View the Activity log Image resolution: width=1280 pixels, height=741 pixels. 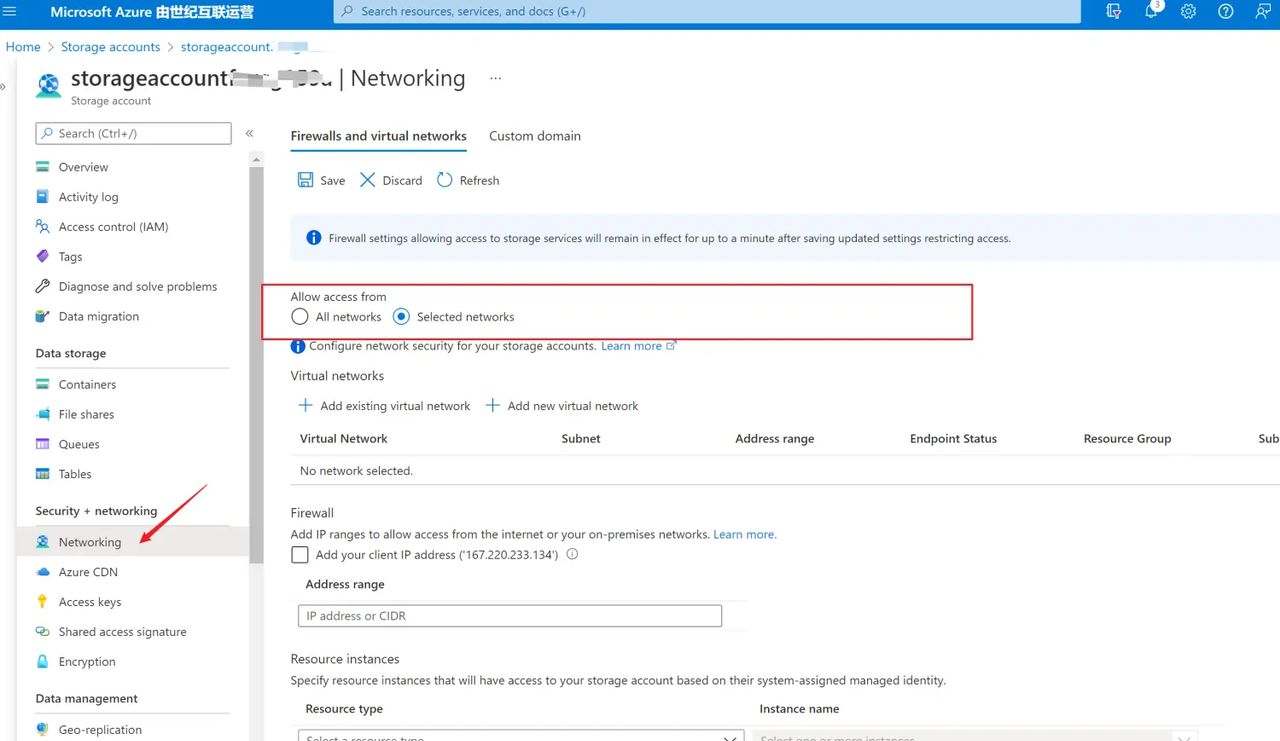pos(88,196)
